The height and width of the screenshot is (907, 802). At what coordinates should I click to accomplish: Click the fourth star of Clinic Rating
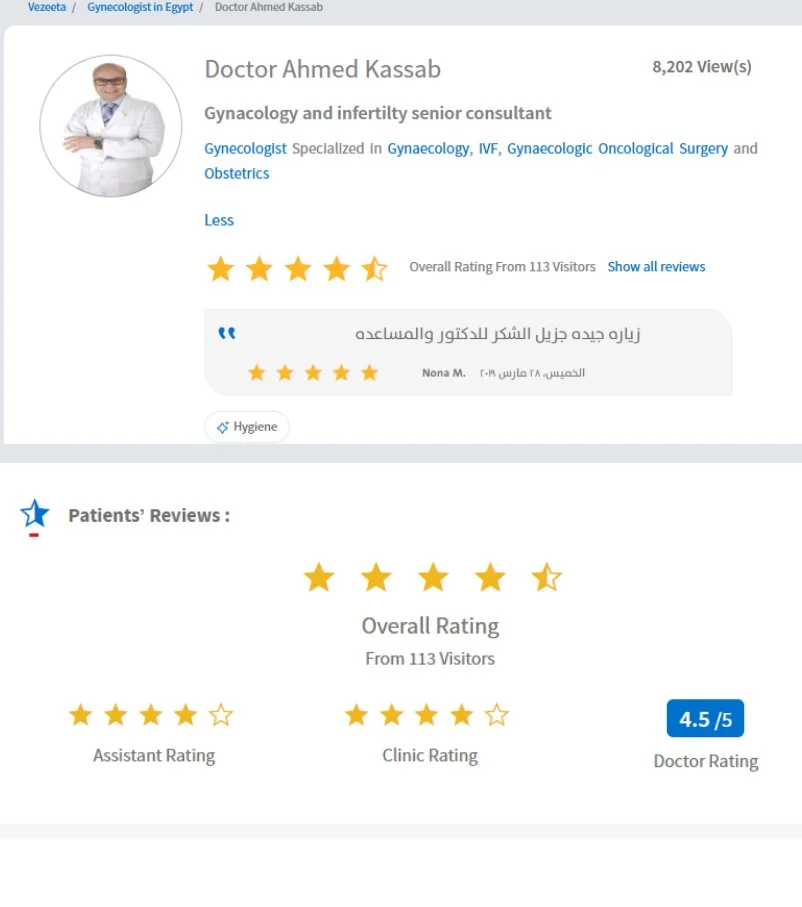tap(461, 714)
